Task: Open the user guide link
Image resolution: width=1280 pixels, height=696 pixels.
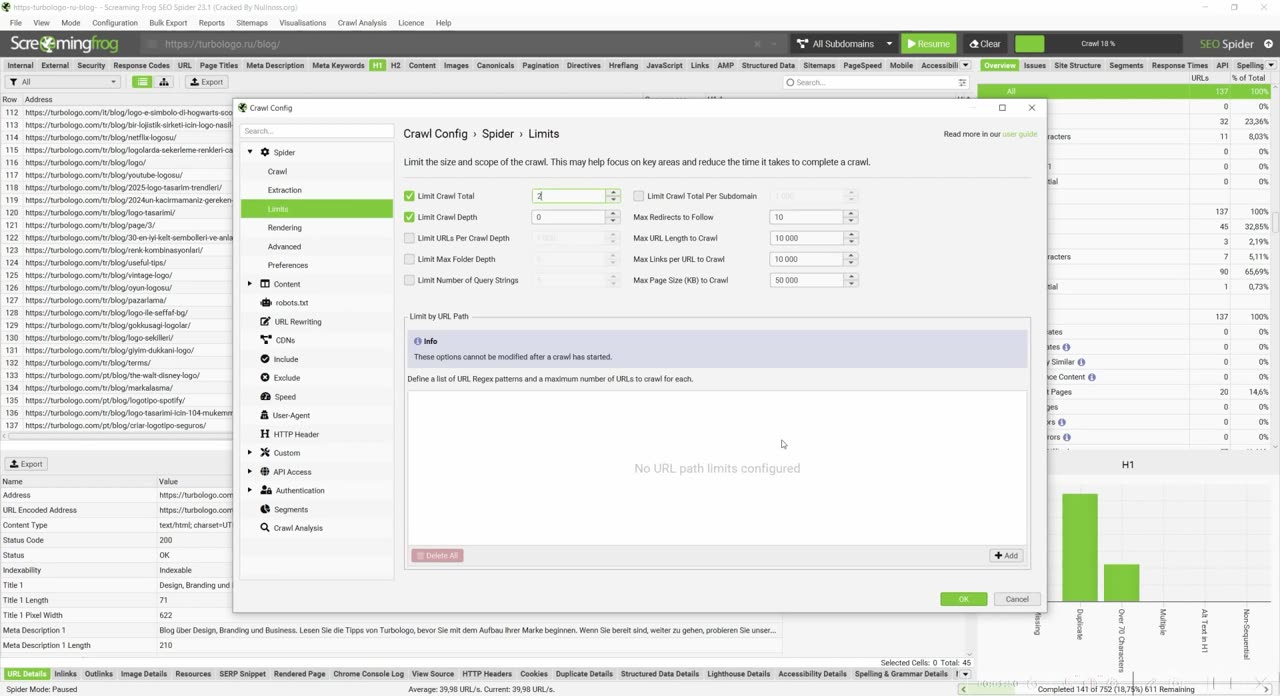Action: coord(1020,134)
